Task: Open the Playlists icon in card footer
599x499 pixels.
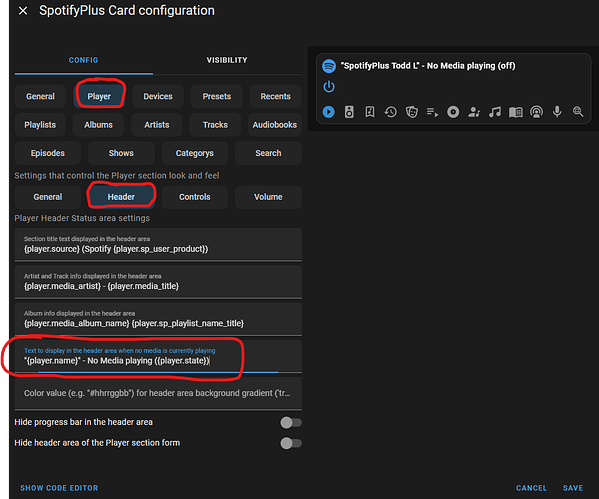Action: [432, 112]
